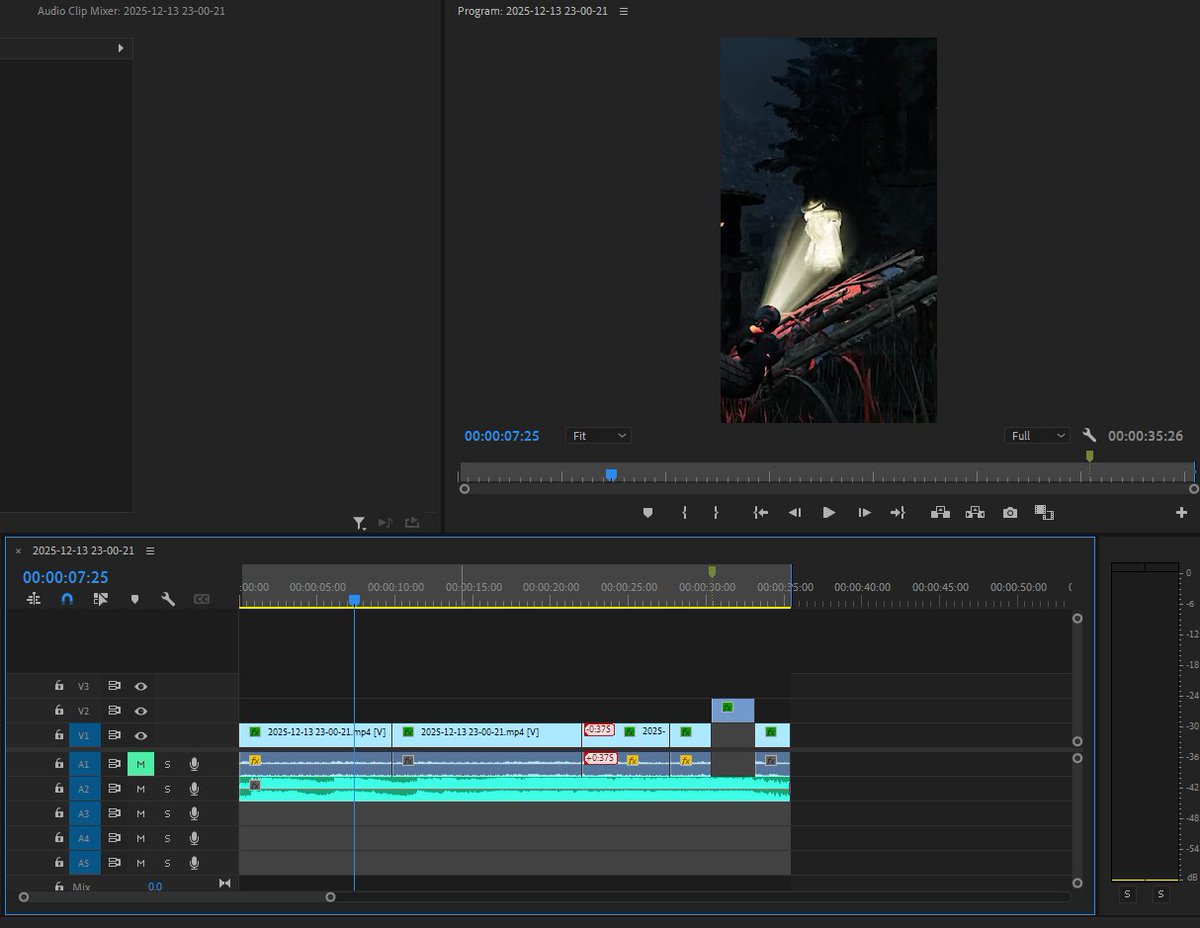Switch to the Audio Clip Mixer panel tab
Image resolution: width=1200 pixels, height=928 pixels.
129,10
